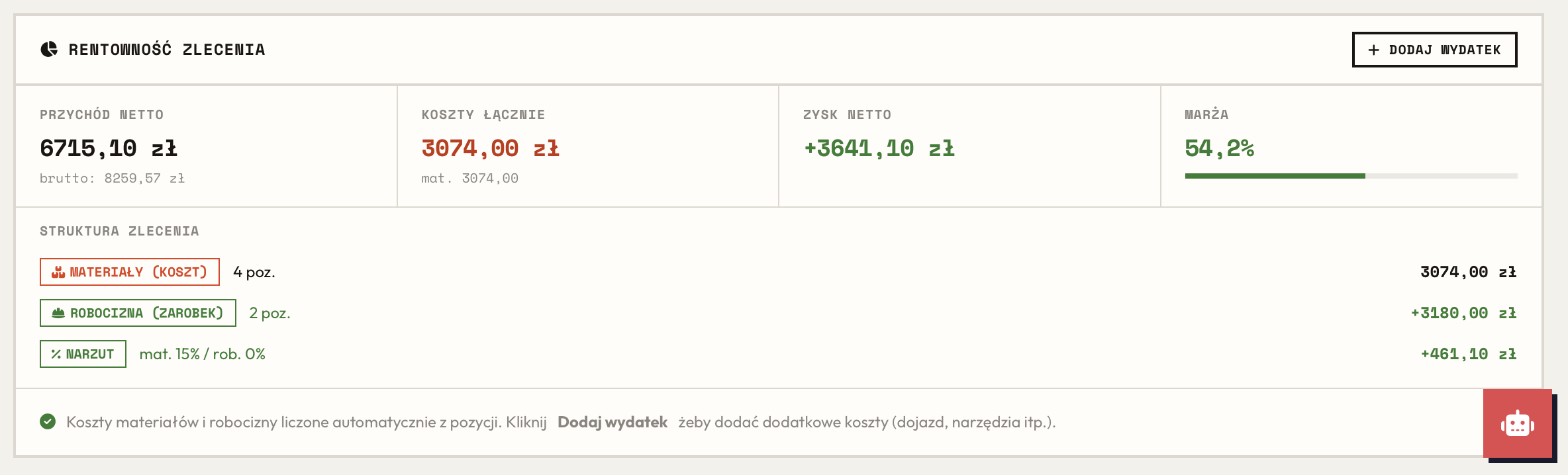Click the markup amount +461,10 zł

pyautogui.click(x=1468, y=354)
